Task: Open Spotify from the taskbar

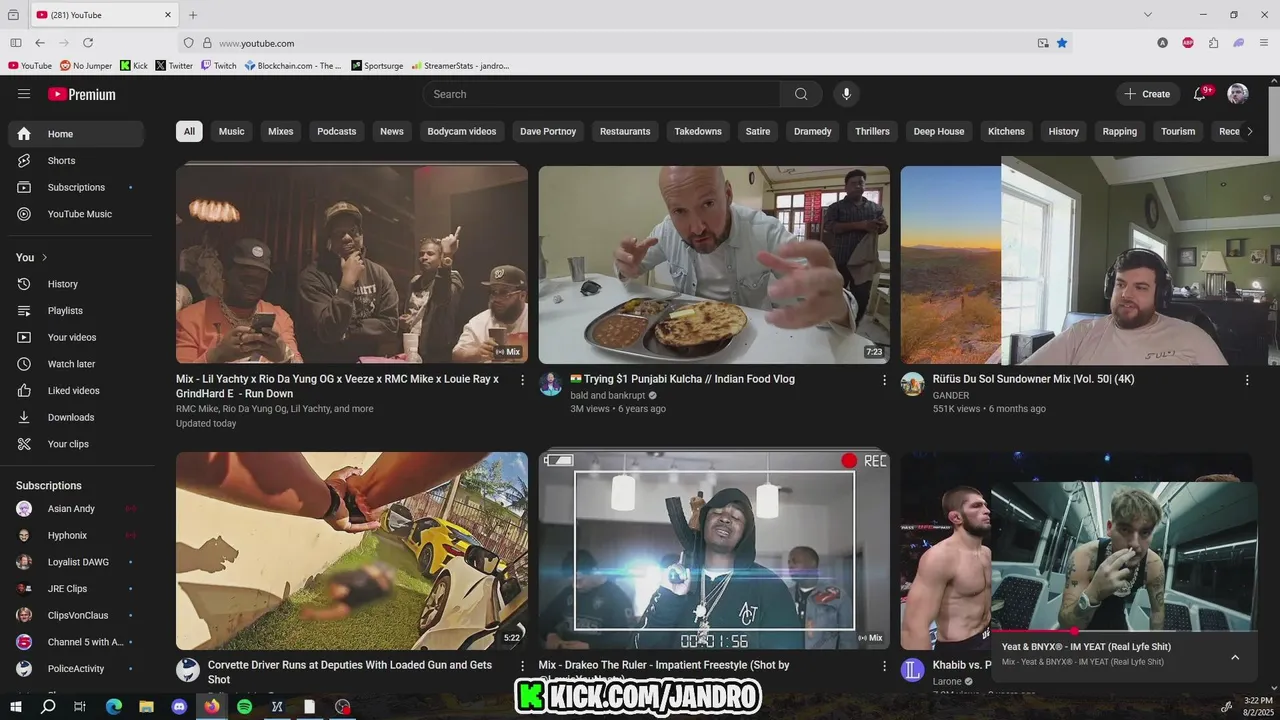Action: [x=245, y=706]
